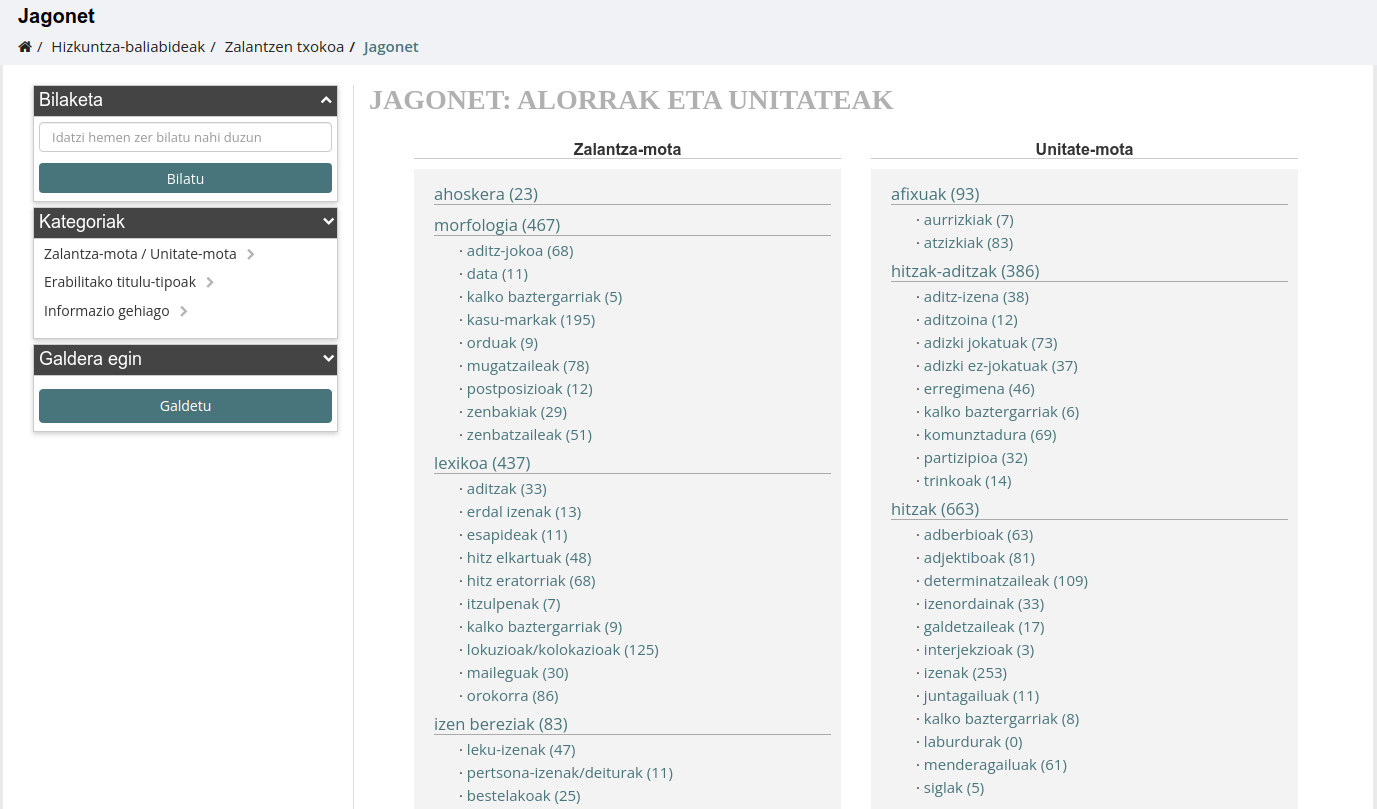Open Informazio gehiago category

(x=107, y=311)
